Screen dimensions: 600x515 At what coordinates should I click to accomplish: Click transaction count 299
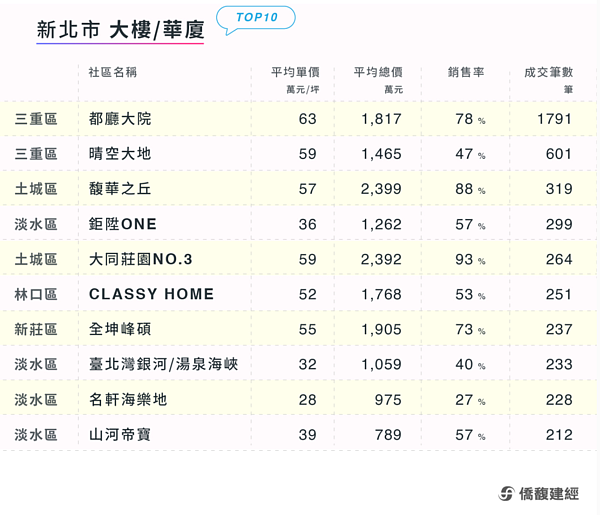click(x=559, y=224)
